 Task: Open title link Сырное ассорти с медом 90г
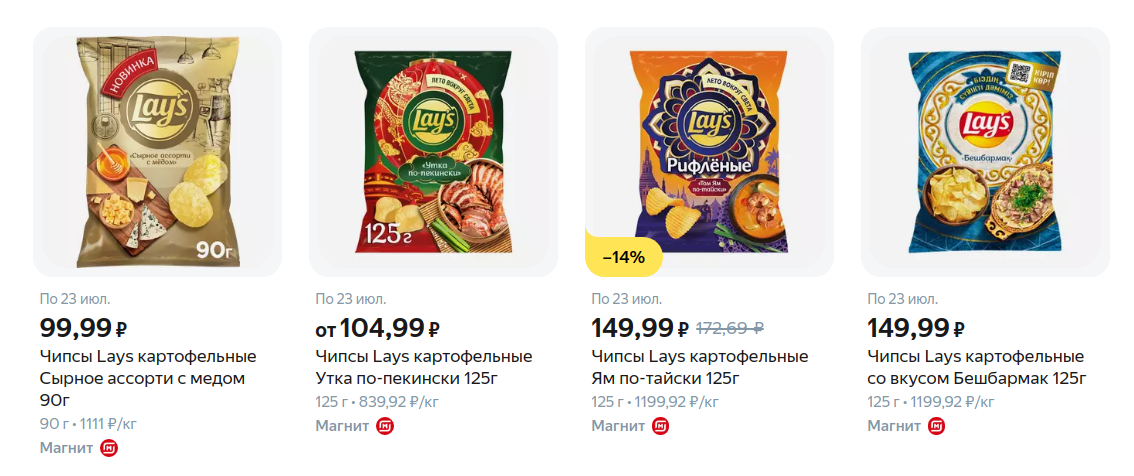click(148, 378)
